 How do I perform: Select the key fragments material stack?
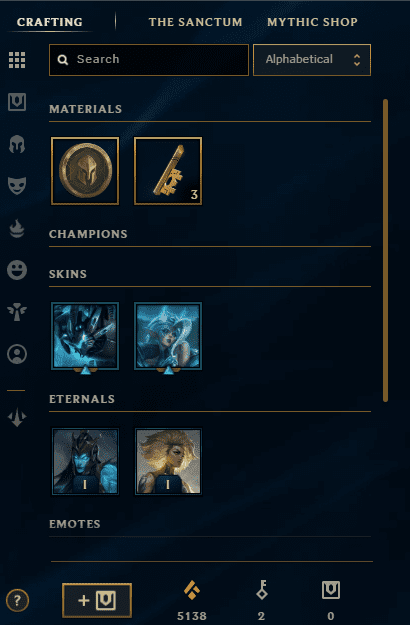(x=168, y=171)
